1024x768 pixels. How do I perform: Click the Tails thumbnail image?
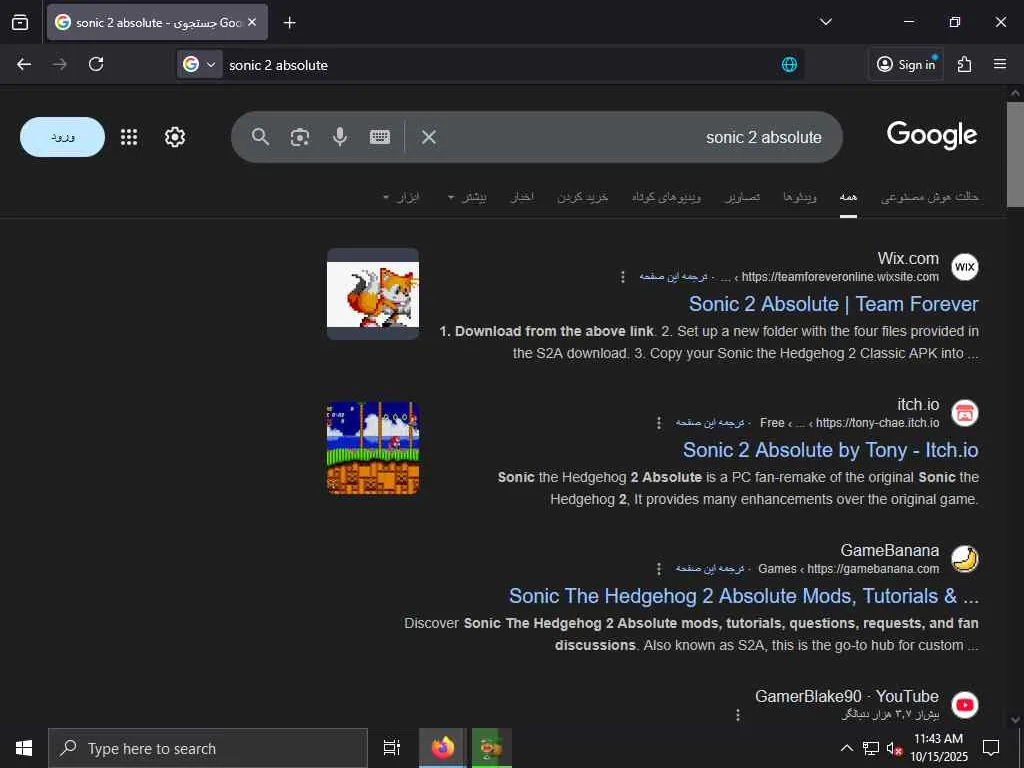point(373,294)
